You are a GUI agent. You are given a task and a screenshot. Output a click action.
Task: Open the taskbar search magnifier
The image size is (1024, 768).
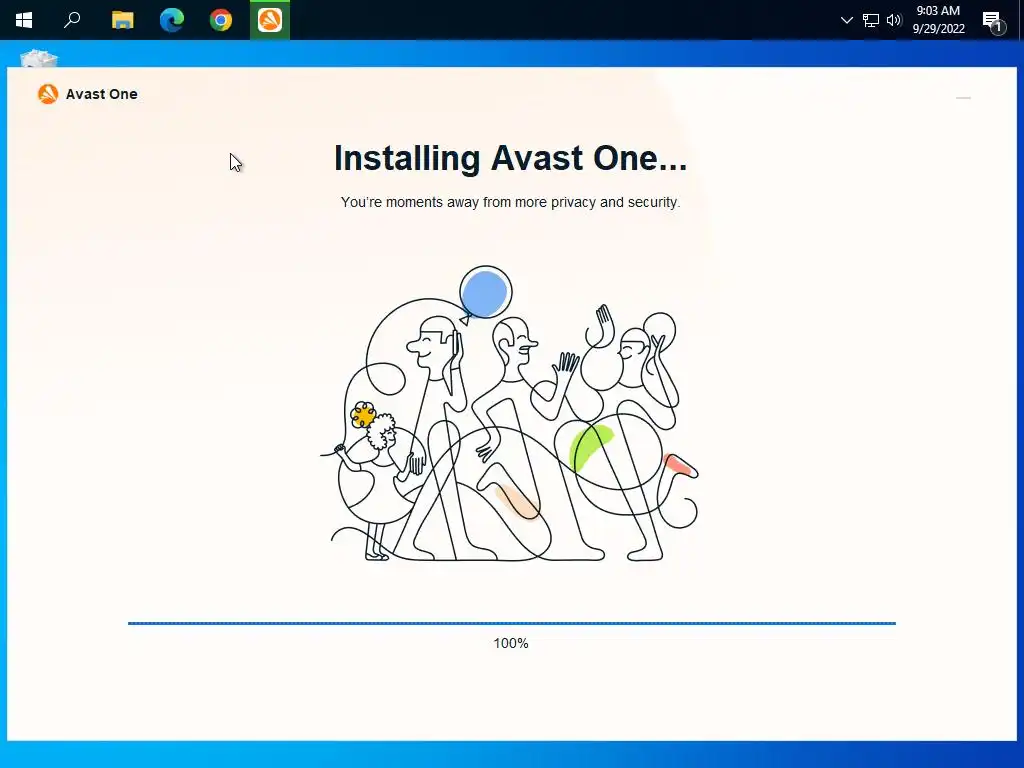click(72, 20)
